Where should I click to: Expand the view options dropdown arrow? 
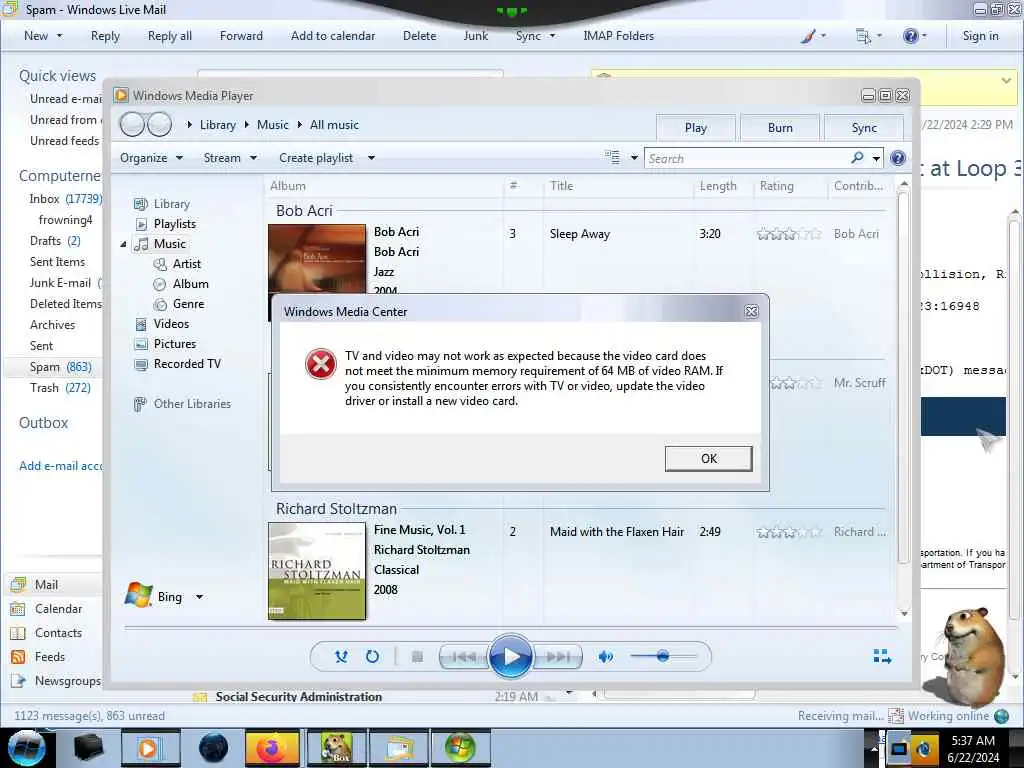pos(633,158)
